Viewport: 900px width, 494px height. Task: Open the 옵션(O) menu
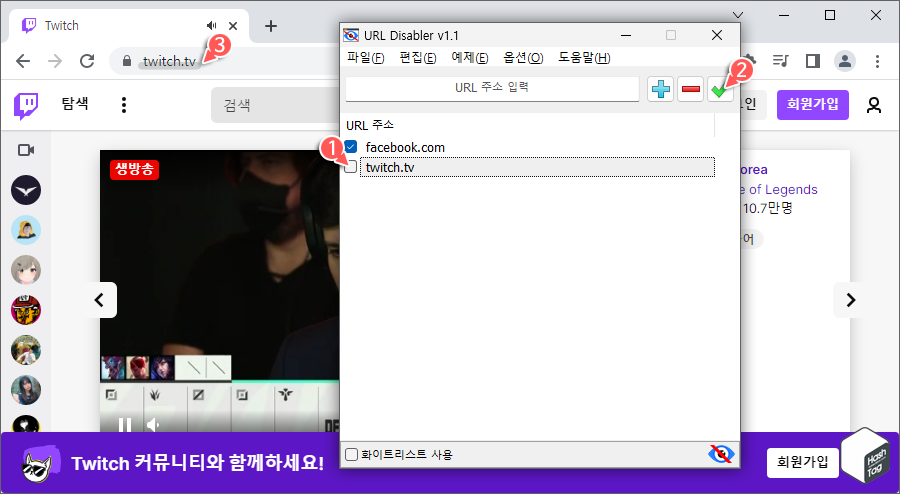point(523,58)
